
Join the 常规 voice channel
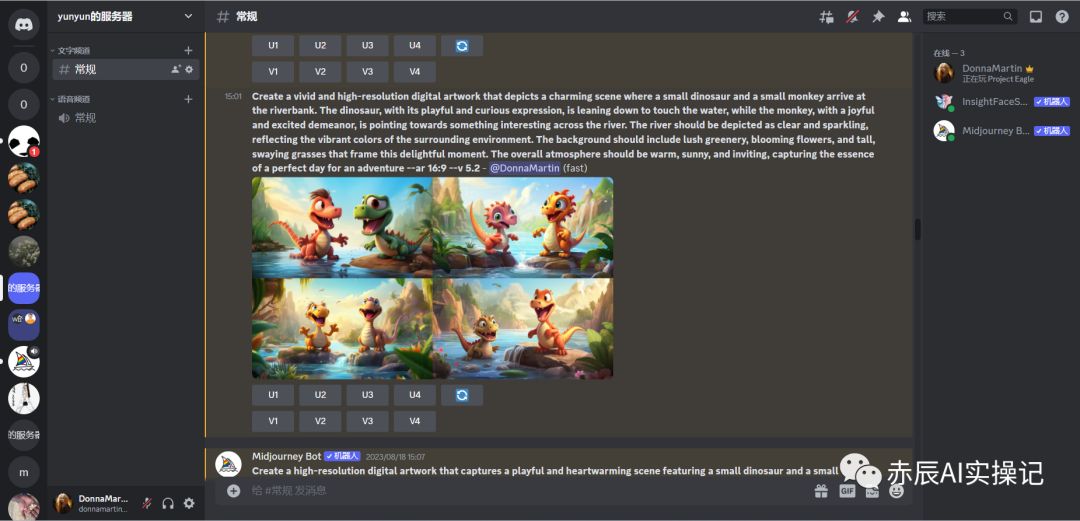point(85,118)
